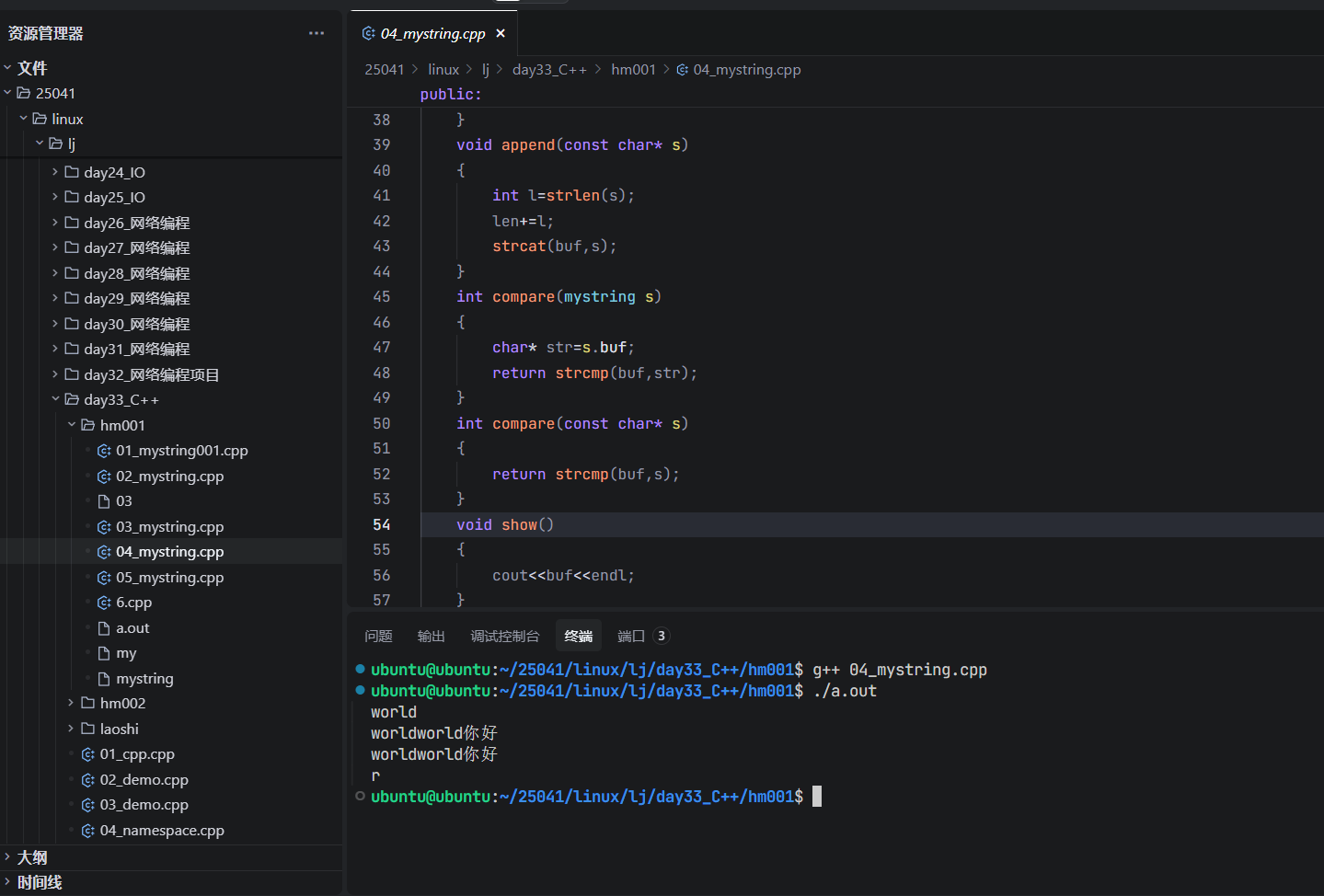Open the 调试控制台 tab
The width and height of the screenshot is (1324, 896).
tap(504, 636)
